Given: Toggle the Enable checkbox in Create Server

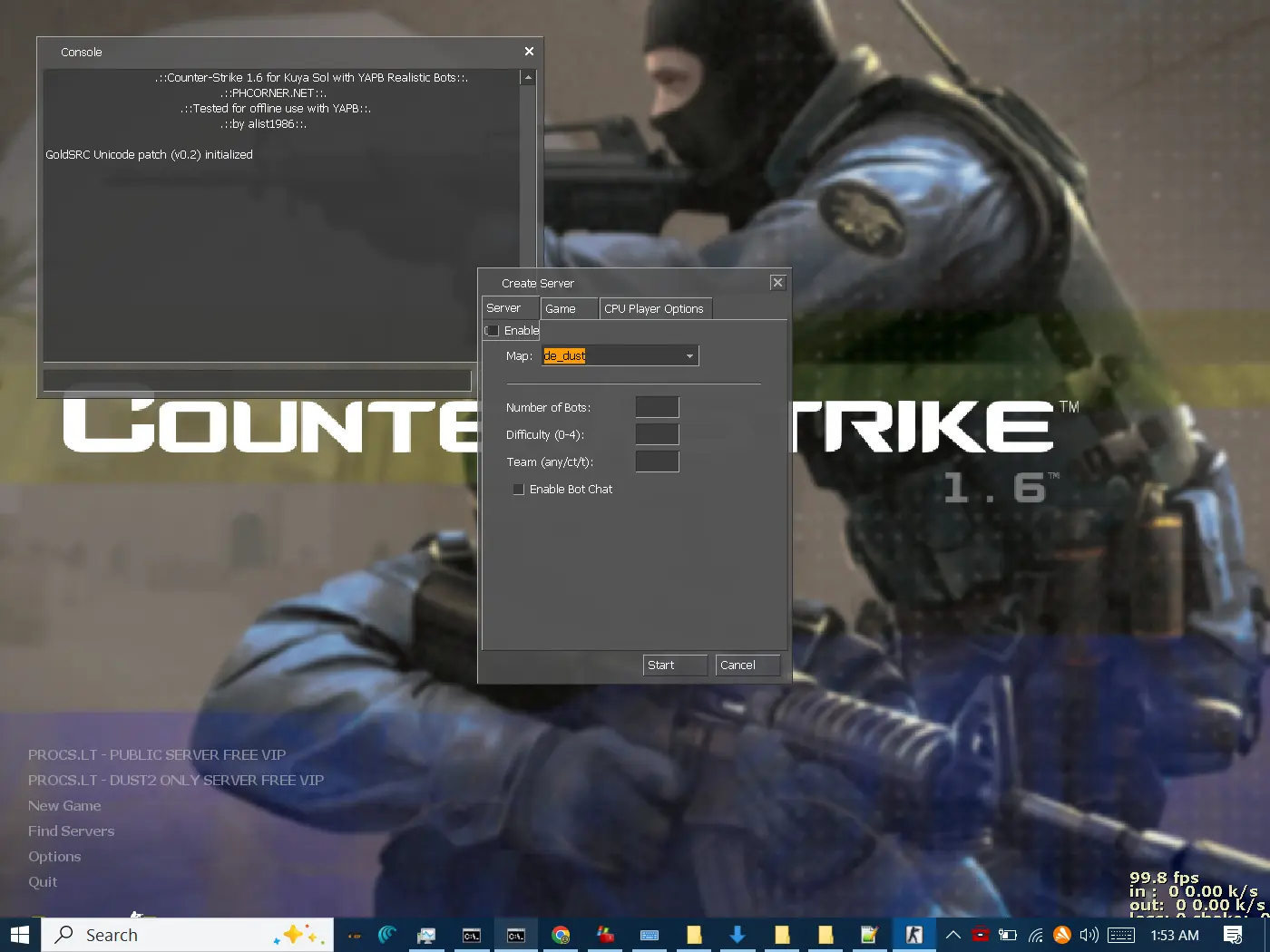Looking at the screenshot, I should [x=493, y=331].
